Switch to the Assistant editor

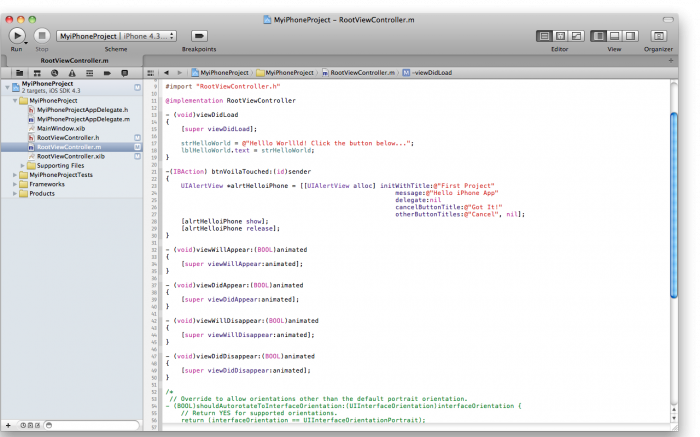coord(559,35)
